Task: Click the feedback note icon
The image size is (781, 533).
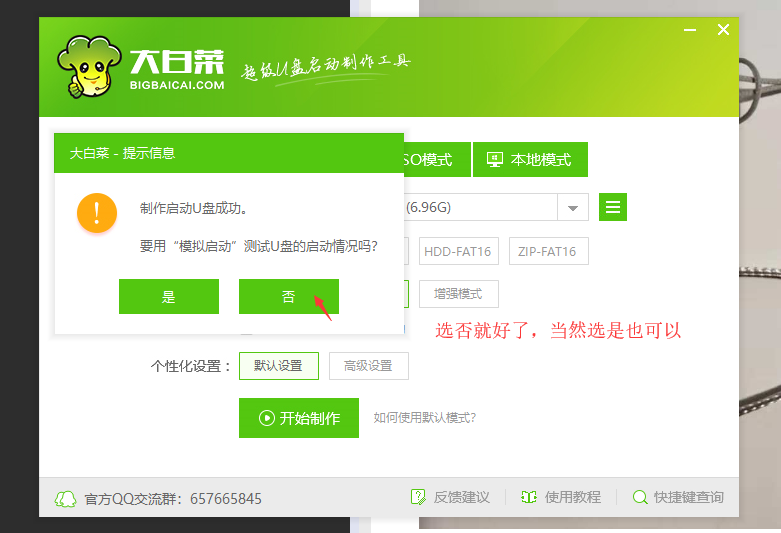Action: point(418,497)
